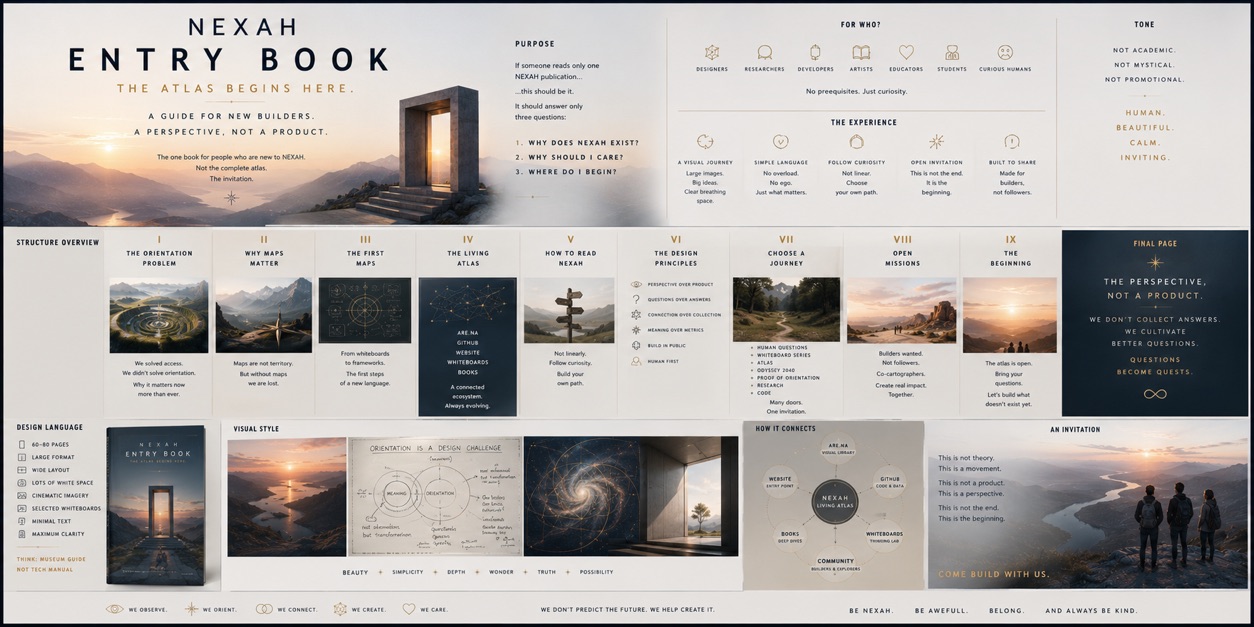Click the Built to Share icon
The height and width of the screenshot is (627, 1254).
pos(1012,142)
